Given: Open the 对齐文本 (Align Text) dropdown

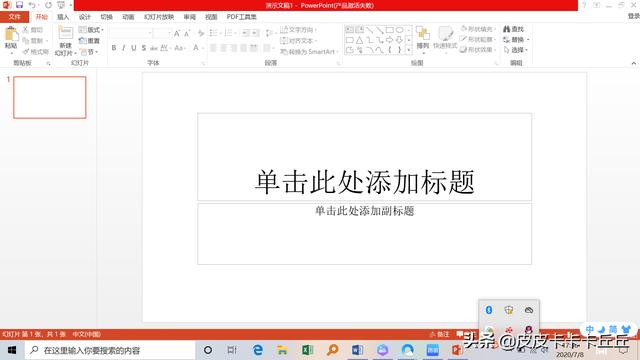Looking at the screenshot, I should (298, 40).
